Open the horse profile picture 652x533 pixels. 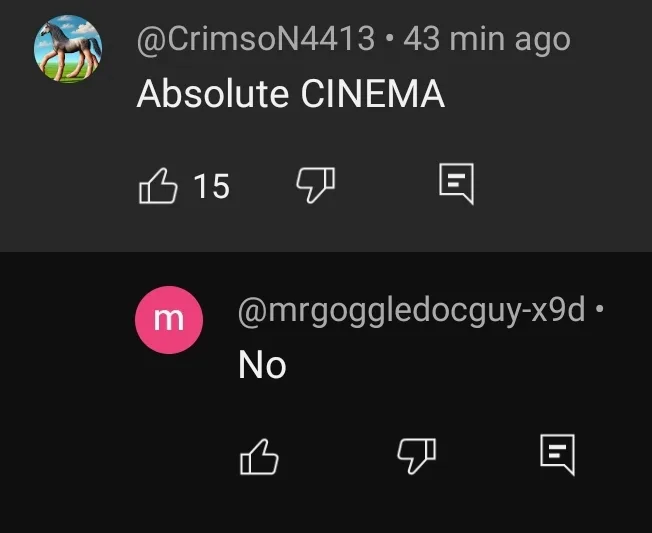point(68,49)
